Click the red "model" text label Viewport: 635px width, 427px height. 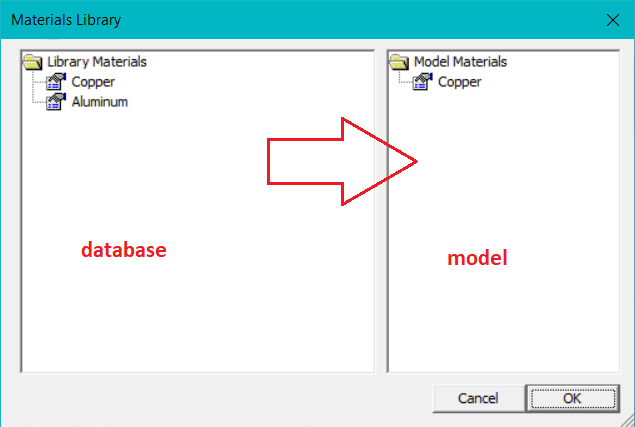click(477, 258)
